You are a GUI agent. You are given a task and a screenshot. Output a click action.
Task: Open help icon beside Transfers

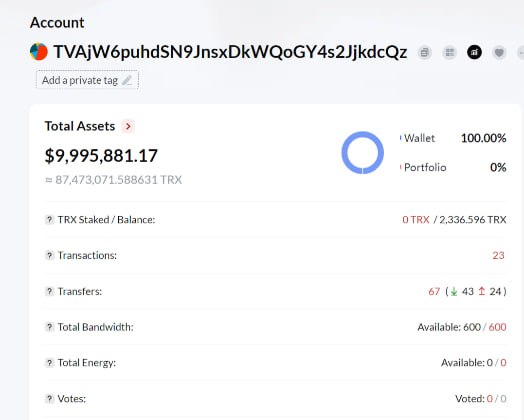tap(49, 291)
